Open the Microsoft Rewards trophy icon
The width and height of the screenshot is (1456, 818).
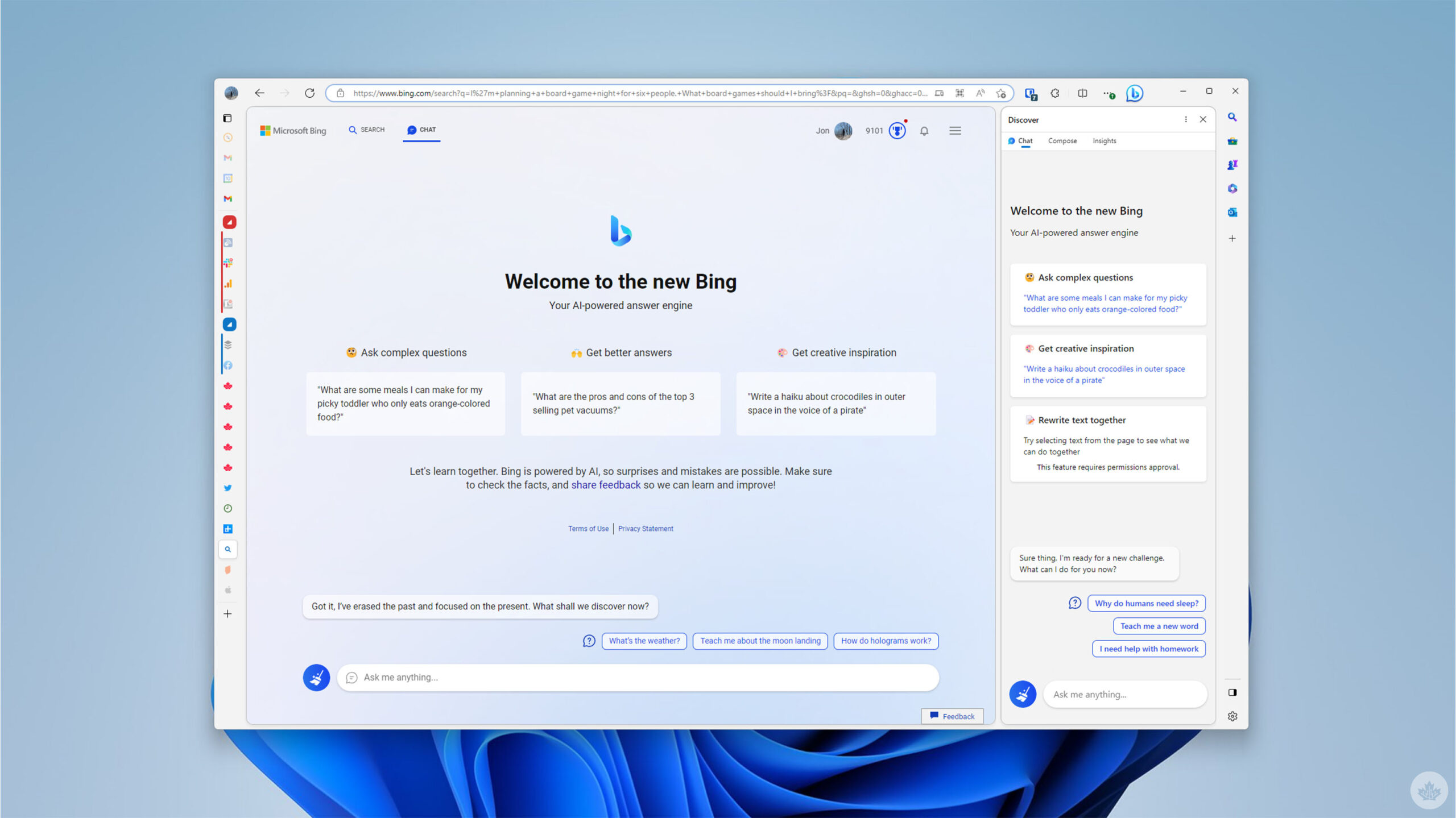tap(897, 131)
